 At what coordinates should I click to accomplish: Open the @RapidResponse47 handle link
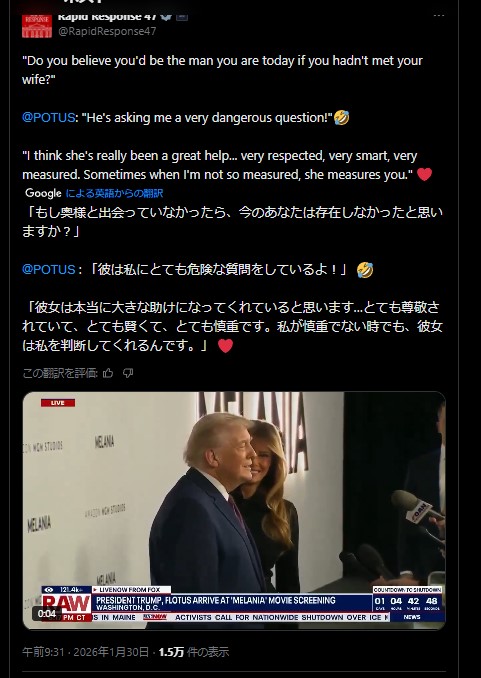pos(107,31)
